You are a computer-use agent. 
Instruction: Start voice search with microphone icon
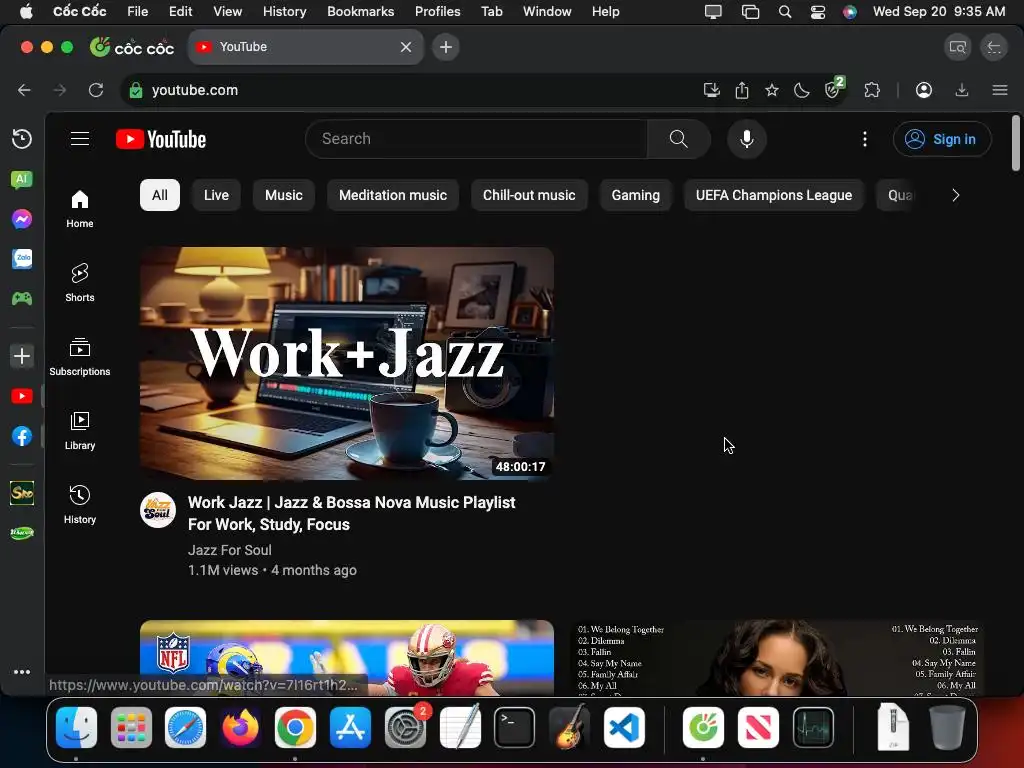pos(746,139)
